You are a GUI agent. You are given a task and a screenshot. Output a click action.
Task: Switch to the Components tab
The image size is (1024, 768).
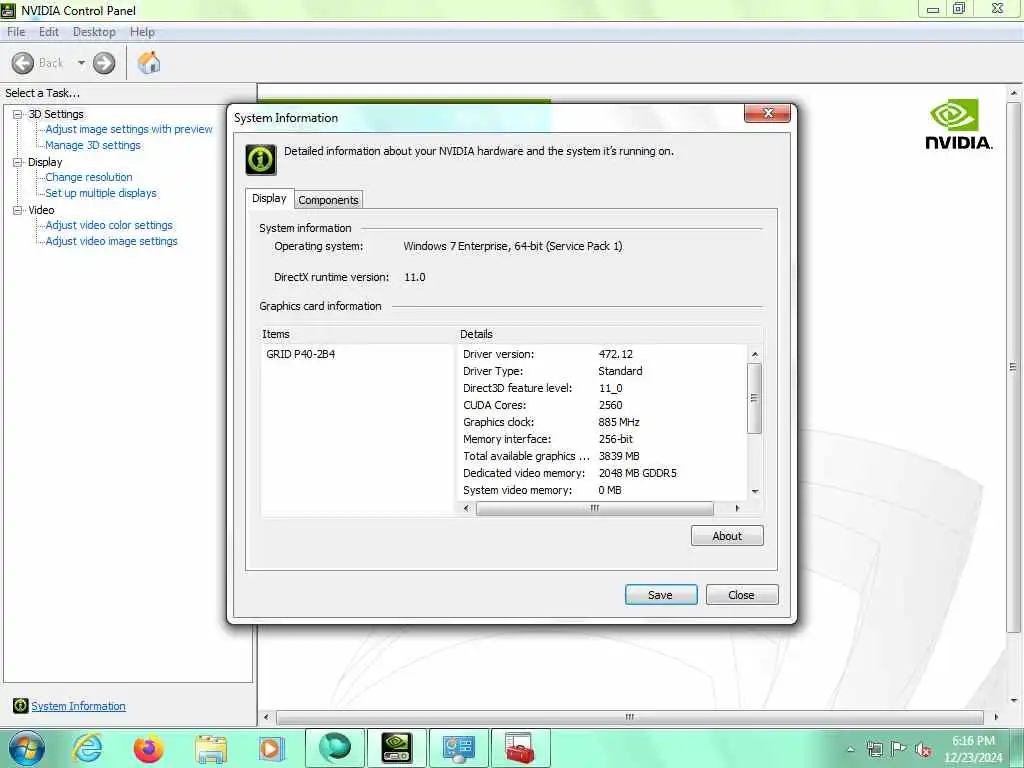click(328, 200)
